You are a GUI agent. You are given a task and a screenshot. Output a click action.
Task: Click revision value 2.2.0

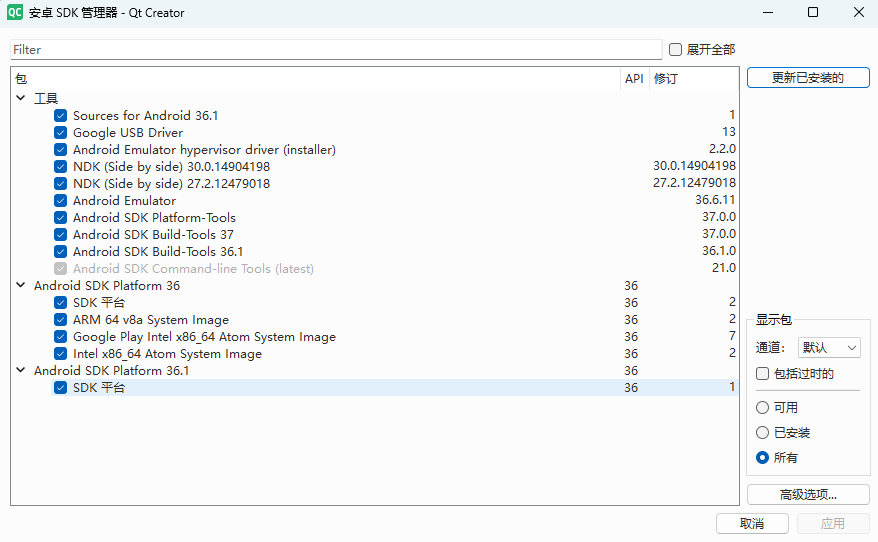click(722, 149)
